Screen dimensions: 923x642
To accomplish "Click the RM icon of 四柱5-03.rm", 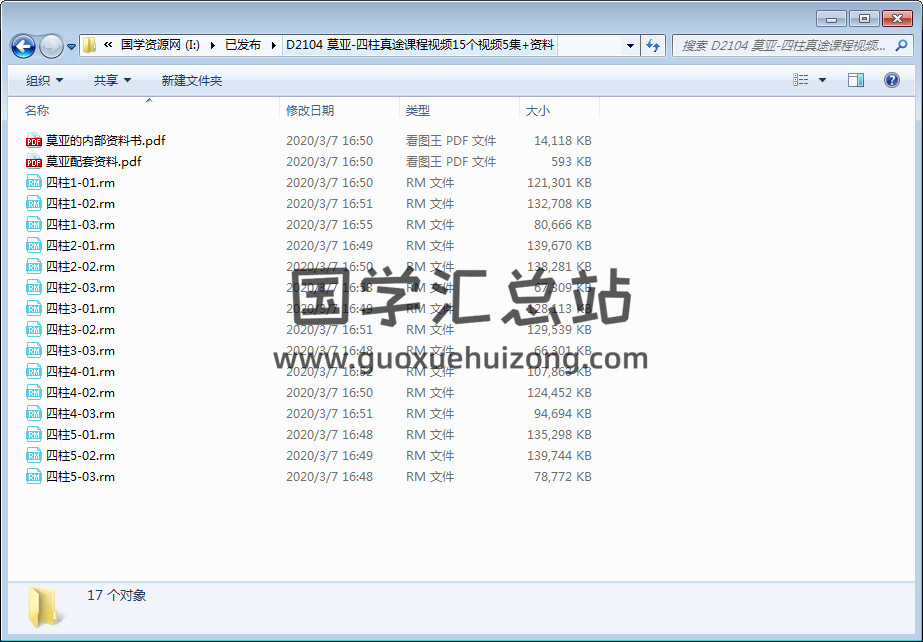I will (x=34, y=477).
